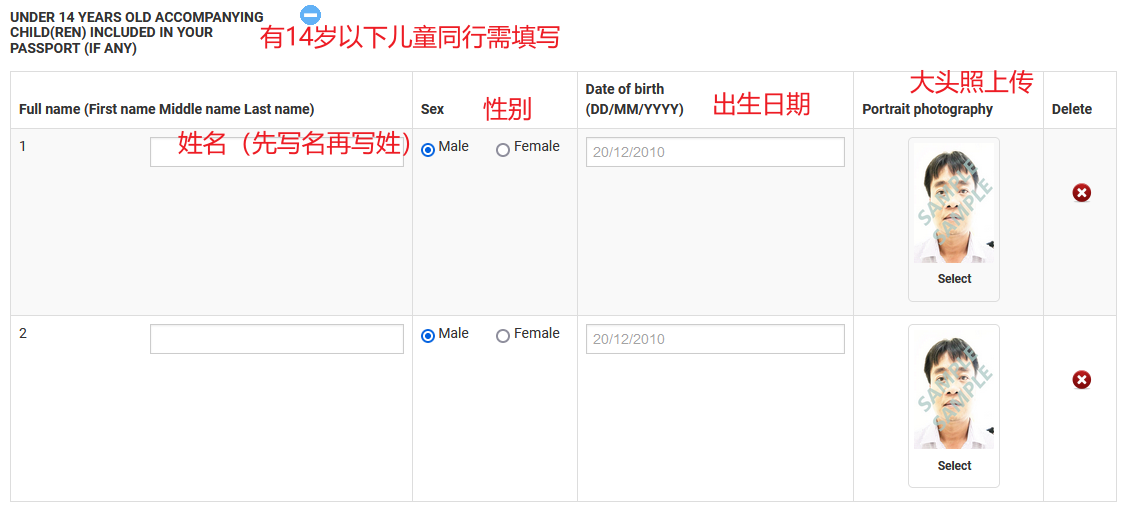
Task: Collapse the accompanying children section
Action: [310, 15]
